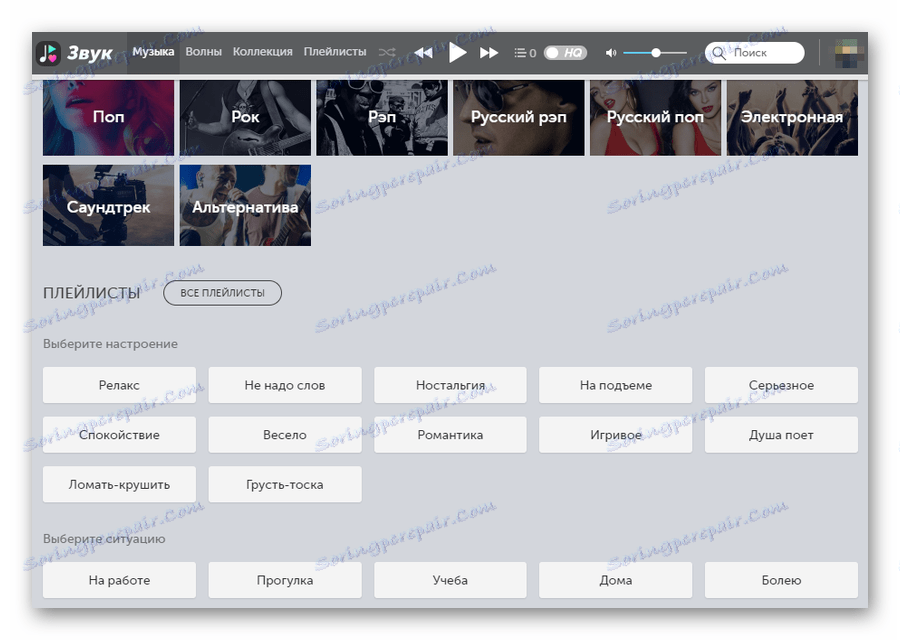The height and width of the screenshot is (640, 900).
Task: Mute sound with the speaker icon
Action: coord(611,53)
